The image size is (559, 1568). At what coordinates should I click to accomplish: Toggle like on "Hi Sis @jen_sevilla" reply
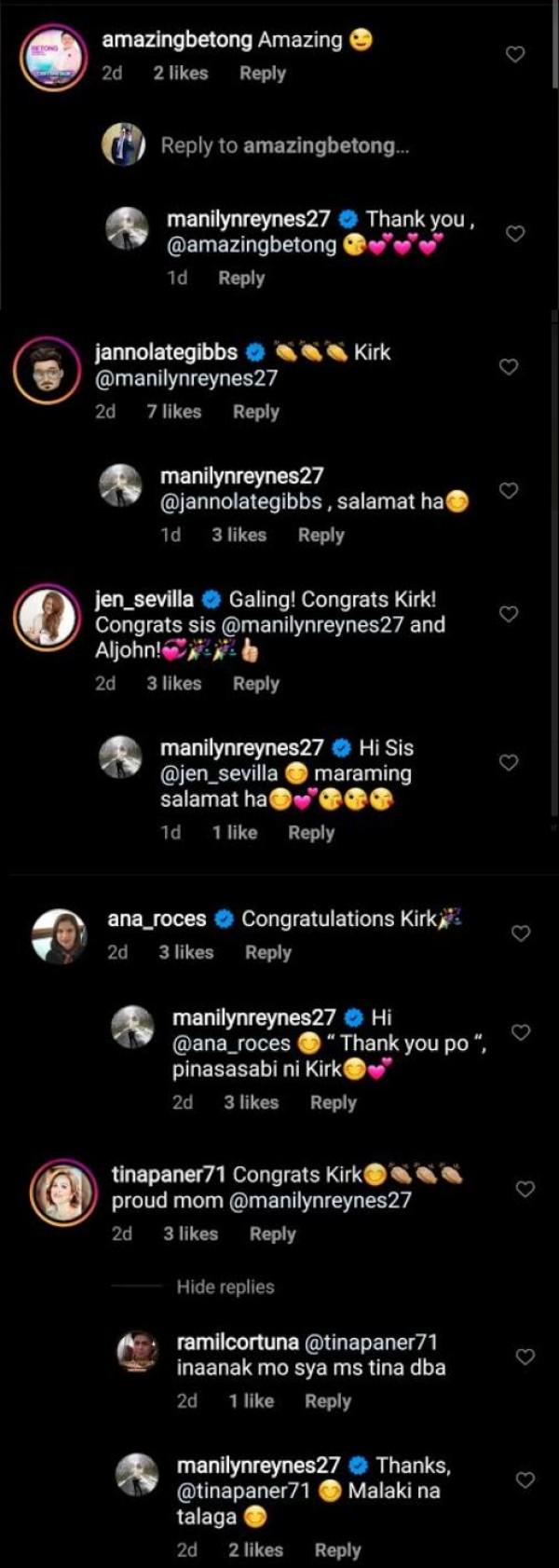click(509, 762)
